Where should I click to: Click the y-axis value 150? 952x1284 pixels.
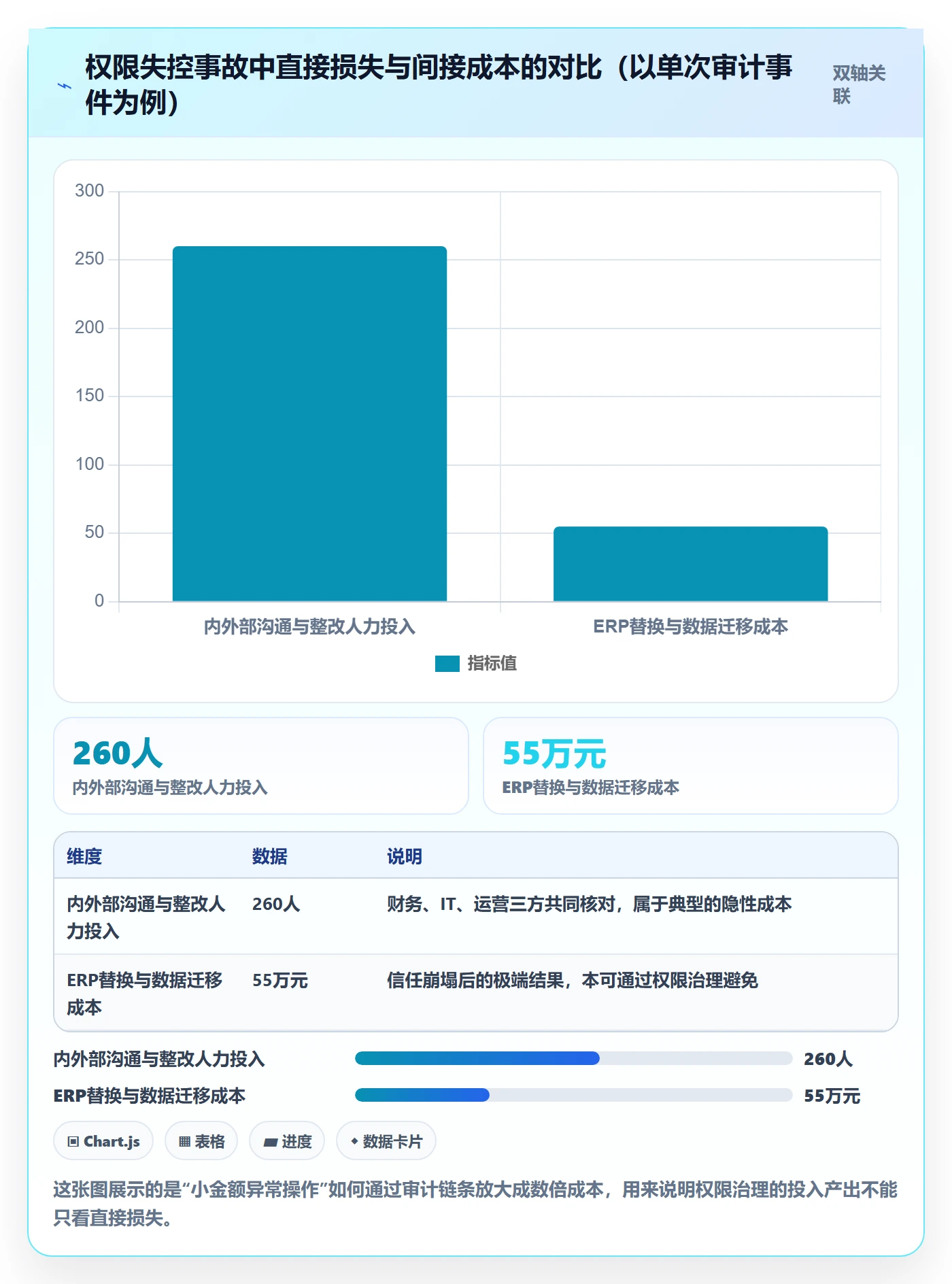(x=89, y=396)
